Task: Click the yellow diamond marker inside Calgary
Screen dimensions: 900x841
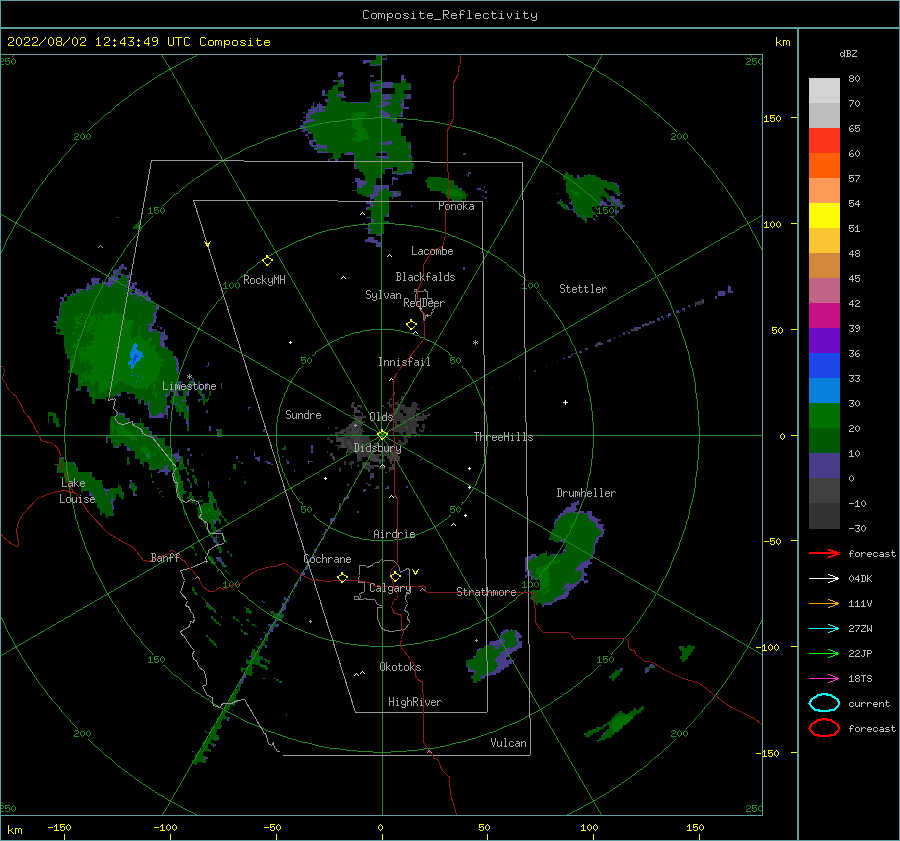Action: (395, 576)
